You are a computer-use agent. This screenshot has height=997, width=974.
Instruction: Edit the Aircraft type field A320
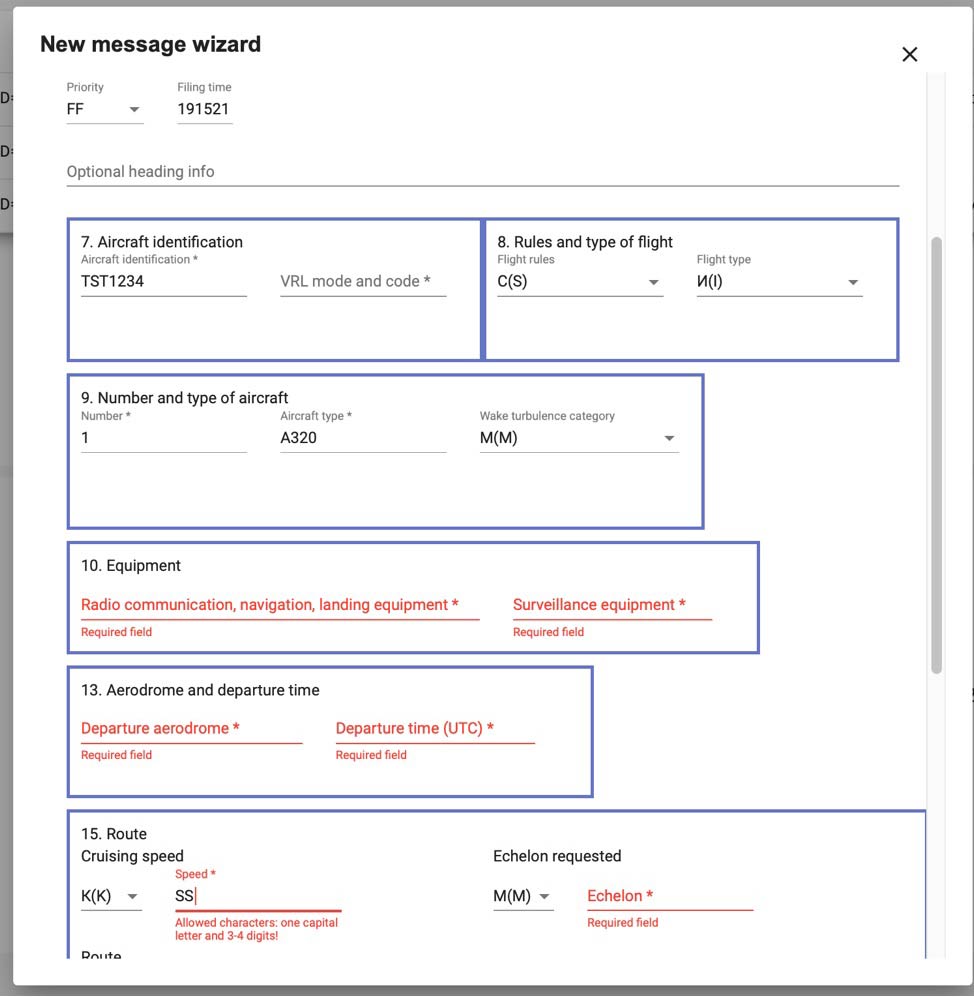point(362,438)
